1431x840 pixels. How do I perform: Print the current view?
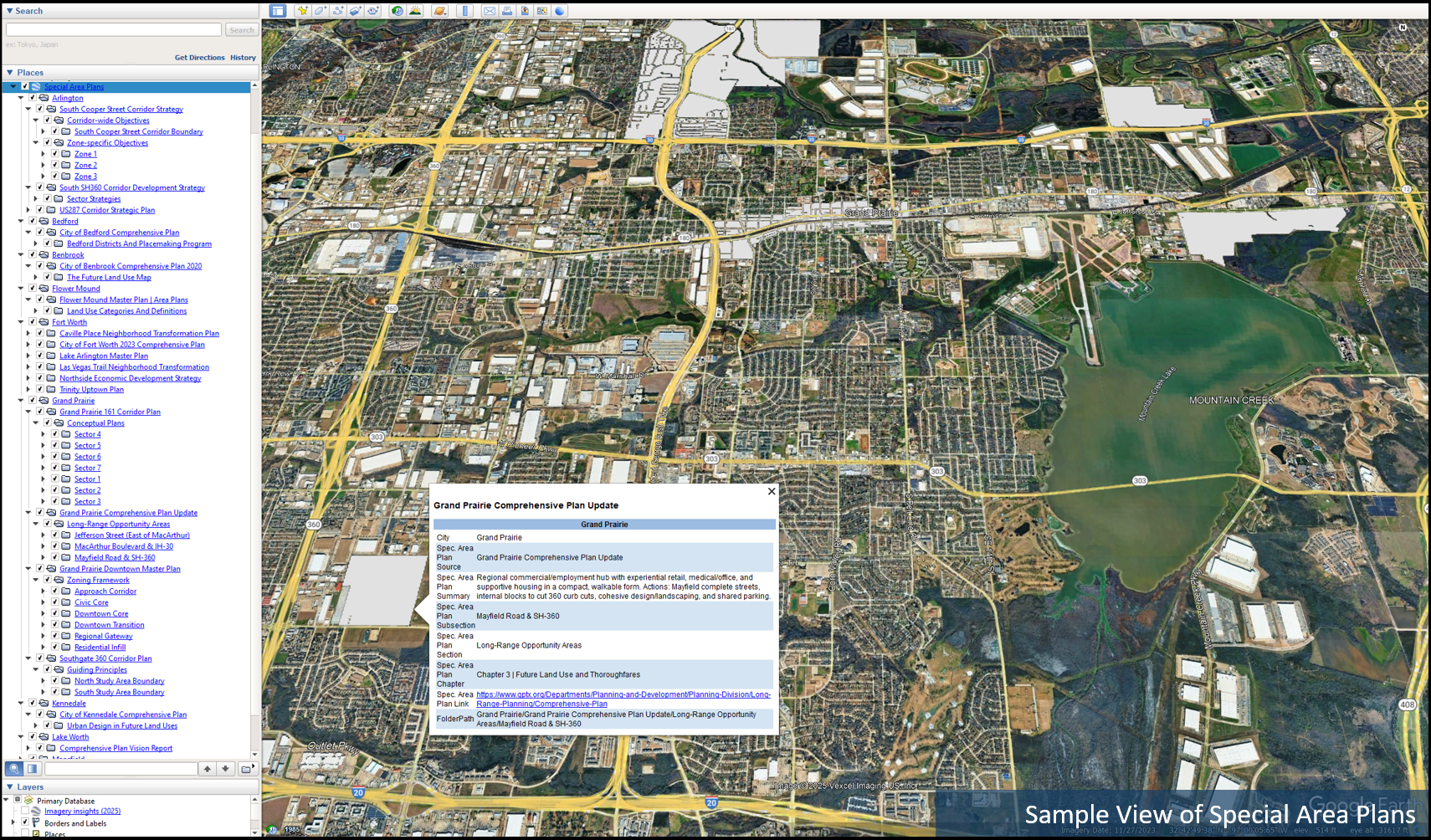507,11
